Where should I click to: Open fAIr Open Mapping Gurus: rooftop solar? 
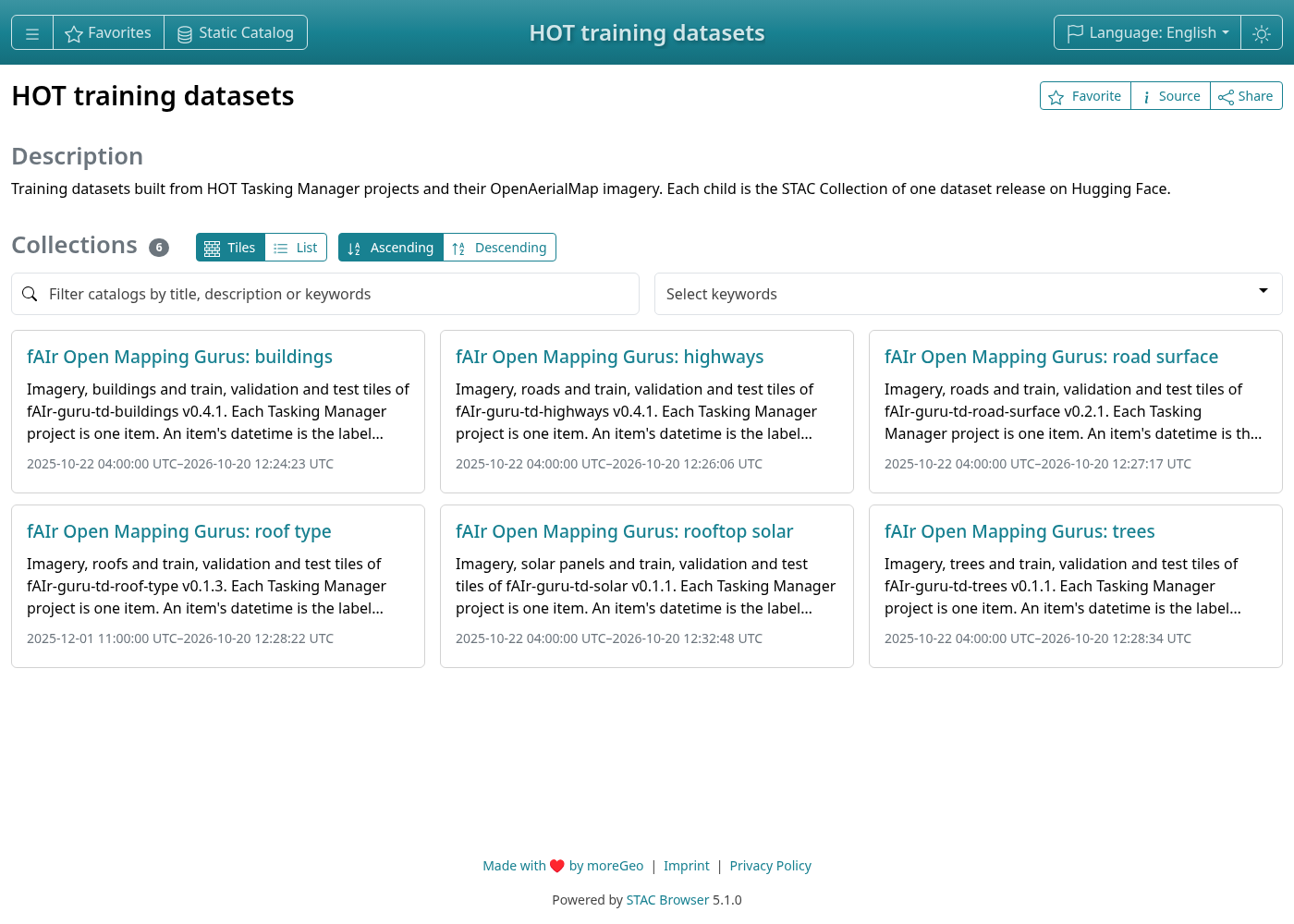(x=624, y=531)
